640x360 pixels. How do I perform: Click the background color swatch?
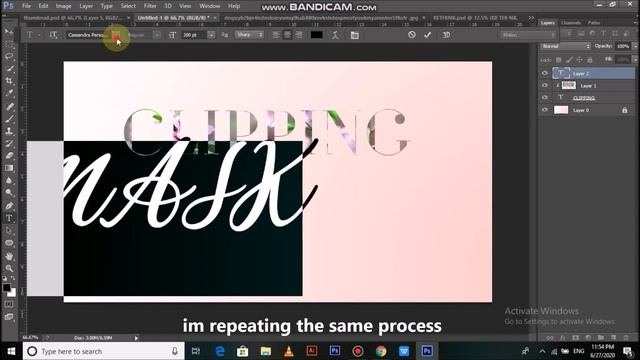tap(12, 293)
